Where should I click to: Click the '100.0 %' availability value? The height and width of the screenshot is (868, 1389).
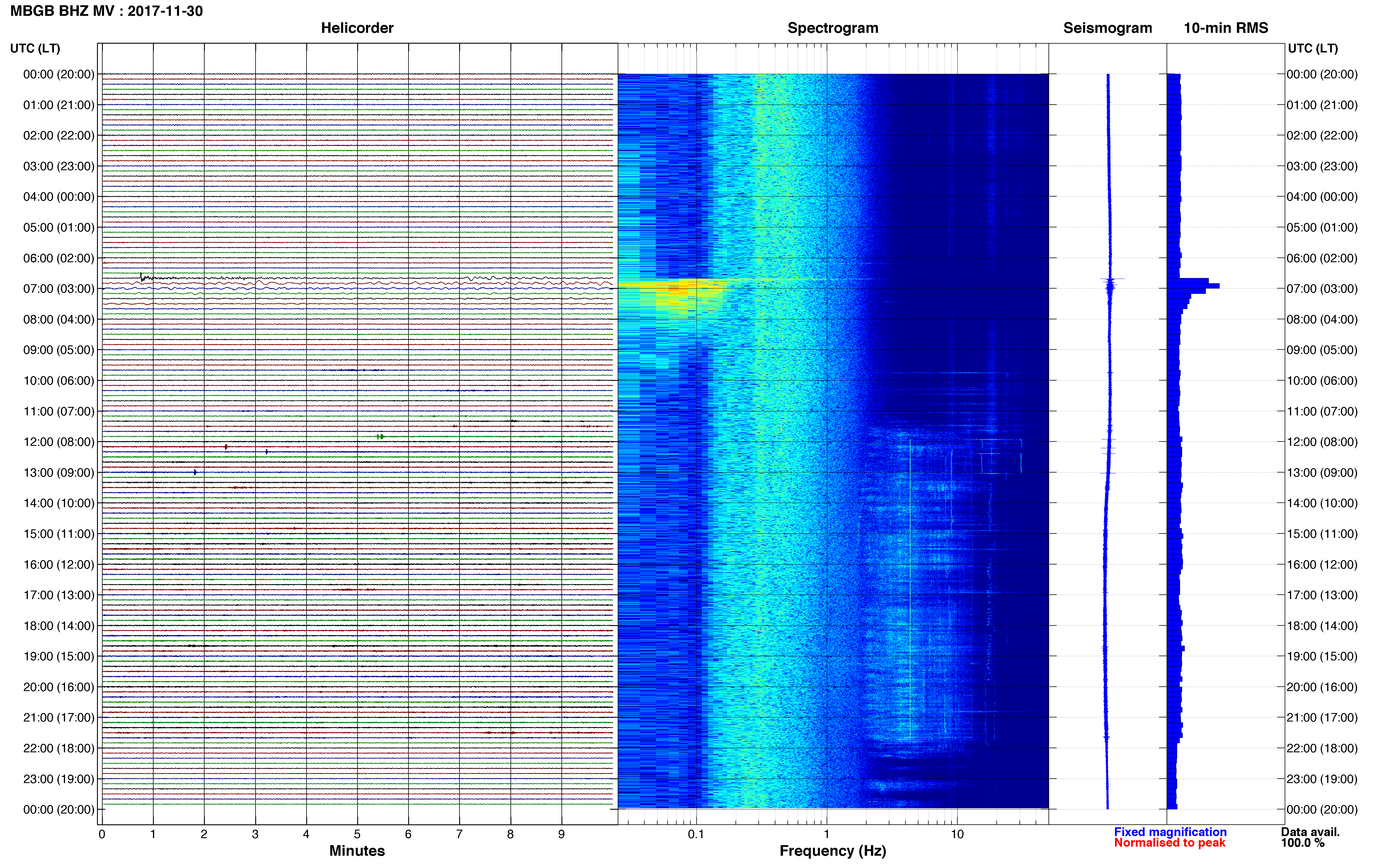tap(1302, 843)
